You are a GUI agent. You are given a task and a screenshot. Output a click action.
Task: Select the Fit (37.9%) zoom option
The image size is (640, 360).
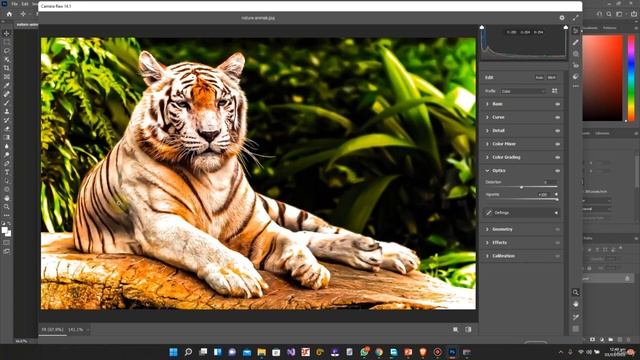tap(52, 329)
